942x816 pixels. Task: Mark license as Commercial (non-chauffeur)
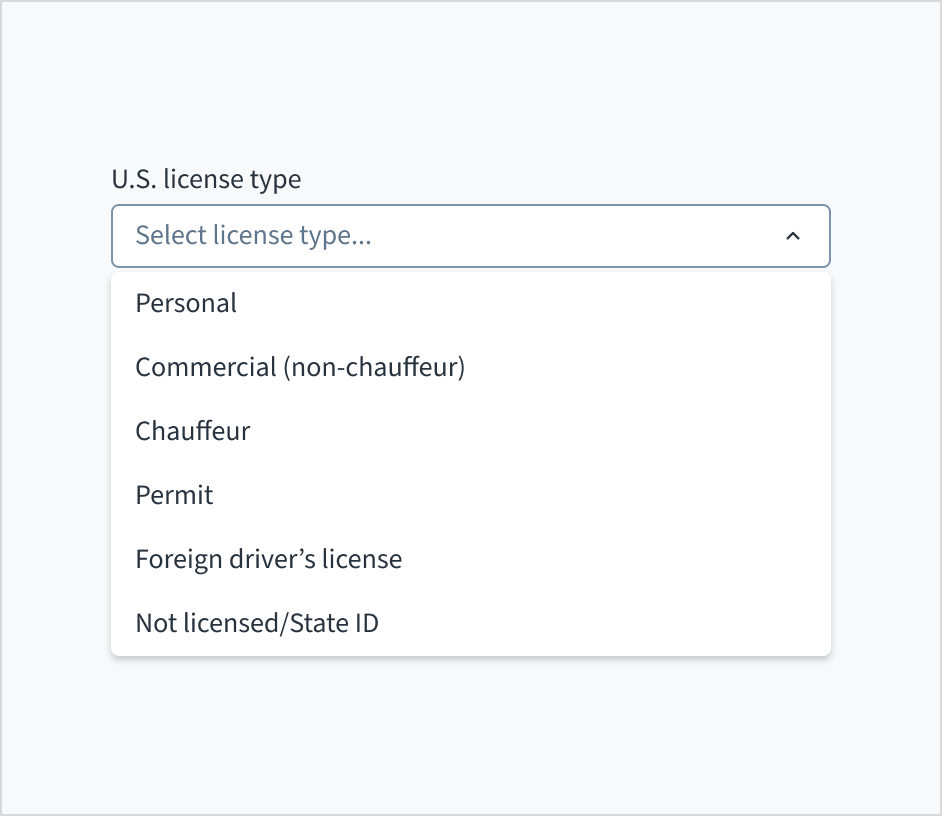click(x=300, y=367)
